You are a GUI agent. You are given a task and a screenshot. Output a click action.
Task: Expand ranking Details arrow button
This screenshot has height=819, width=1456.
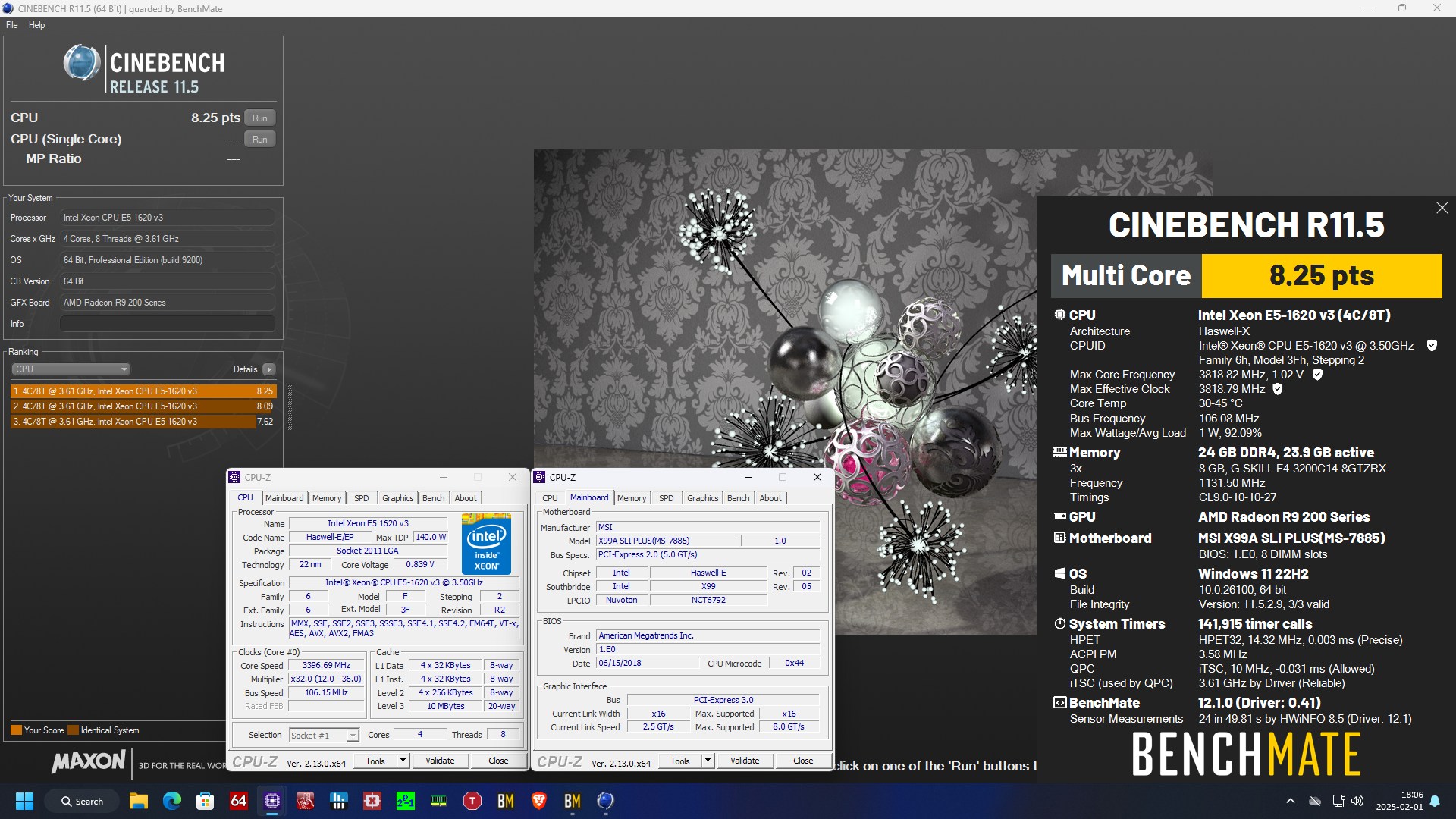[269, 369]
